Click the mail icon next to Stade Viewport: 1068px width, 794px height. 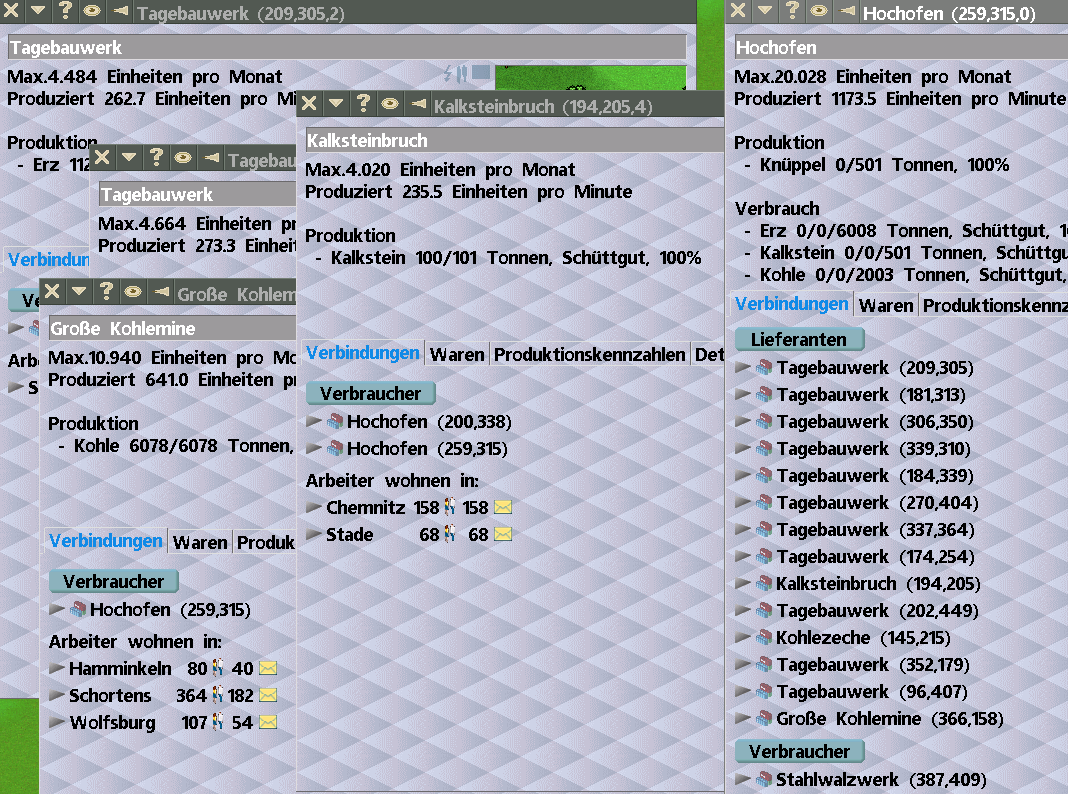coord(503,535)
